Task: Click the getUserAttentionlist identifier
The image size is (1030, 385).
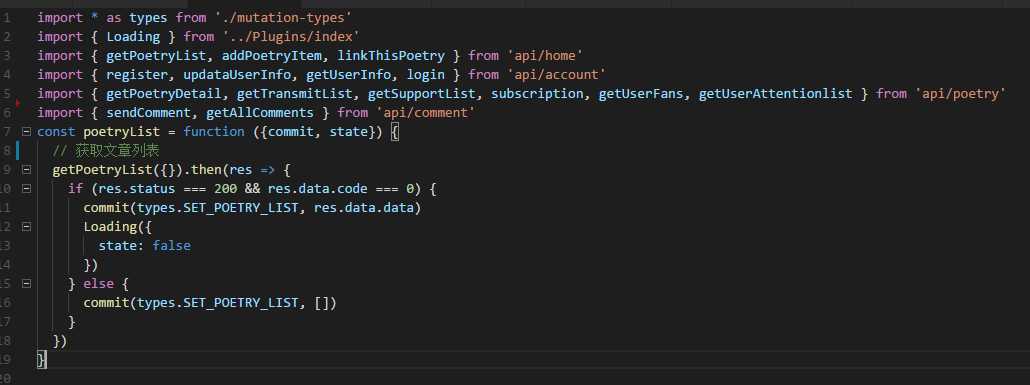Action: (x=775, y=94)
